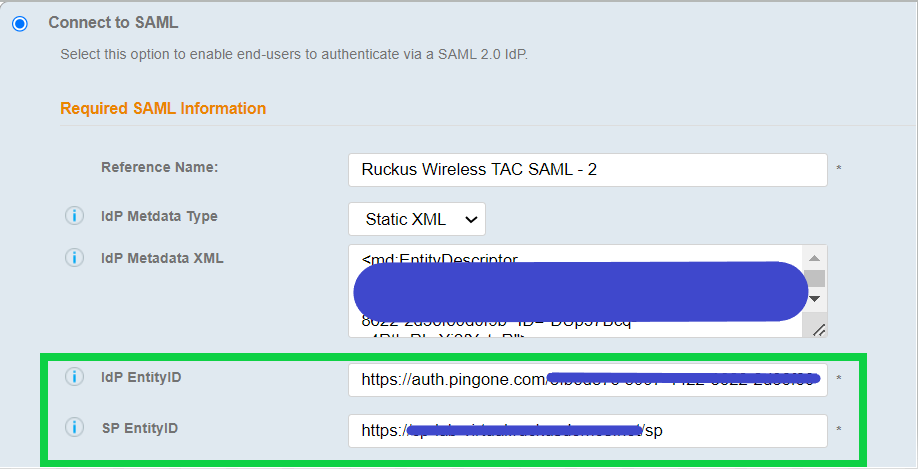Click the Required SAML Information heading

[163, 108]
